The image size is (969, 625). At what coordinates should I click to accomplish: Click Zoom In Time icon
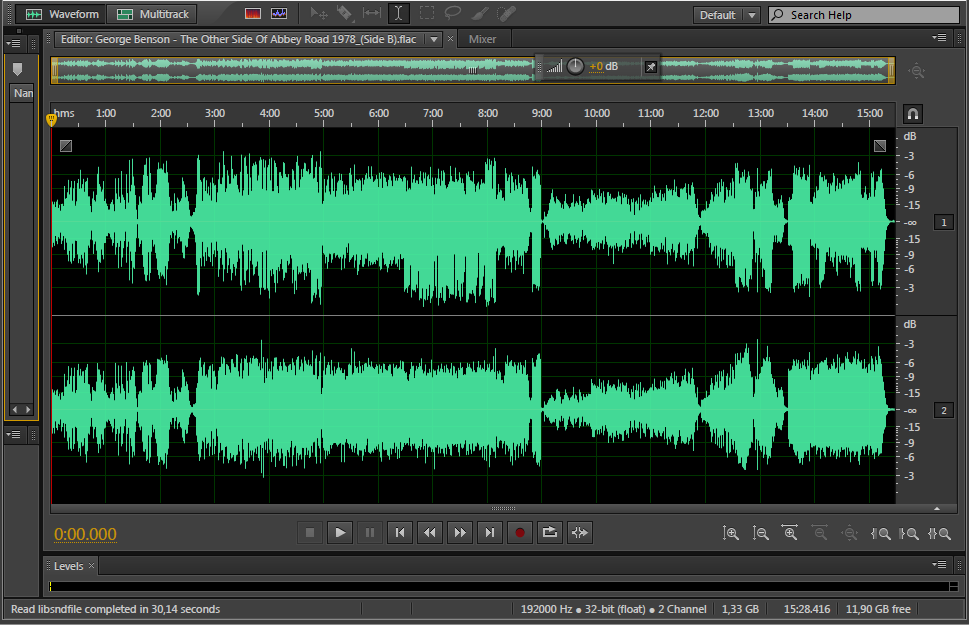(790, 533)
